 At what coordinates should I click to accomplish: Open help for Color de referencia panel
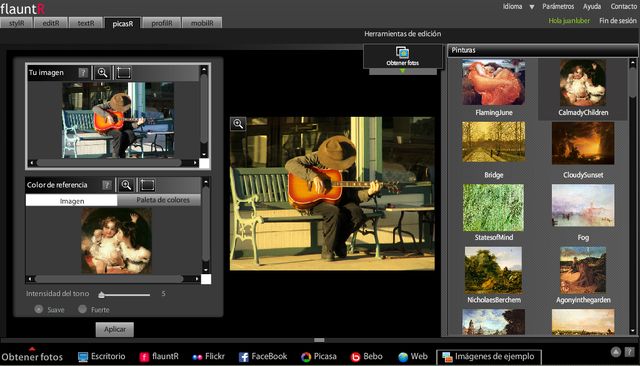coord(107,185)
